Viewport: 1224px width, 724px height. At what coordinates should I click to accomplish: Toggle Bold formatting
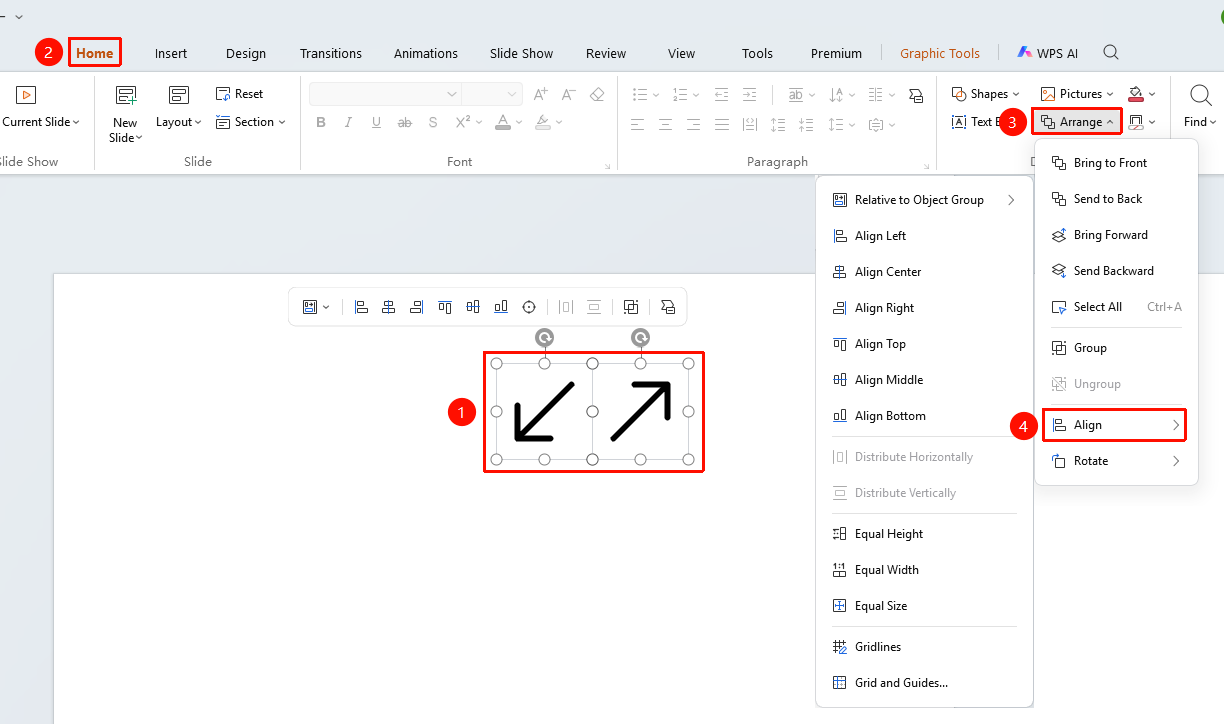click(x=321, y=123)
